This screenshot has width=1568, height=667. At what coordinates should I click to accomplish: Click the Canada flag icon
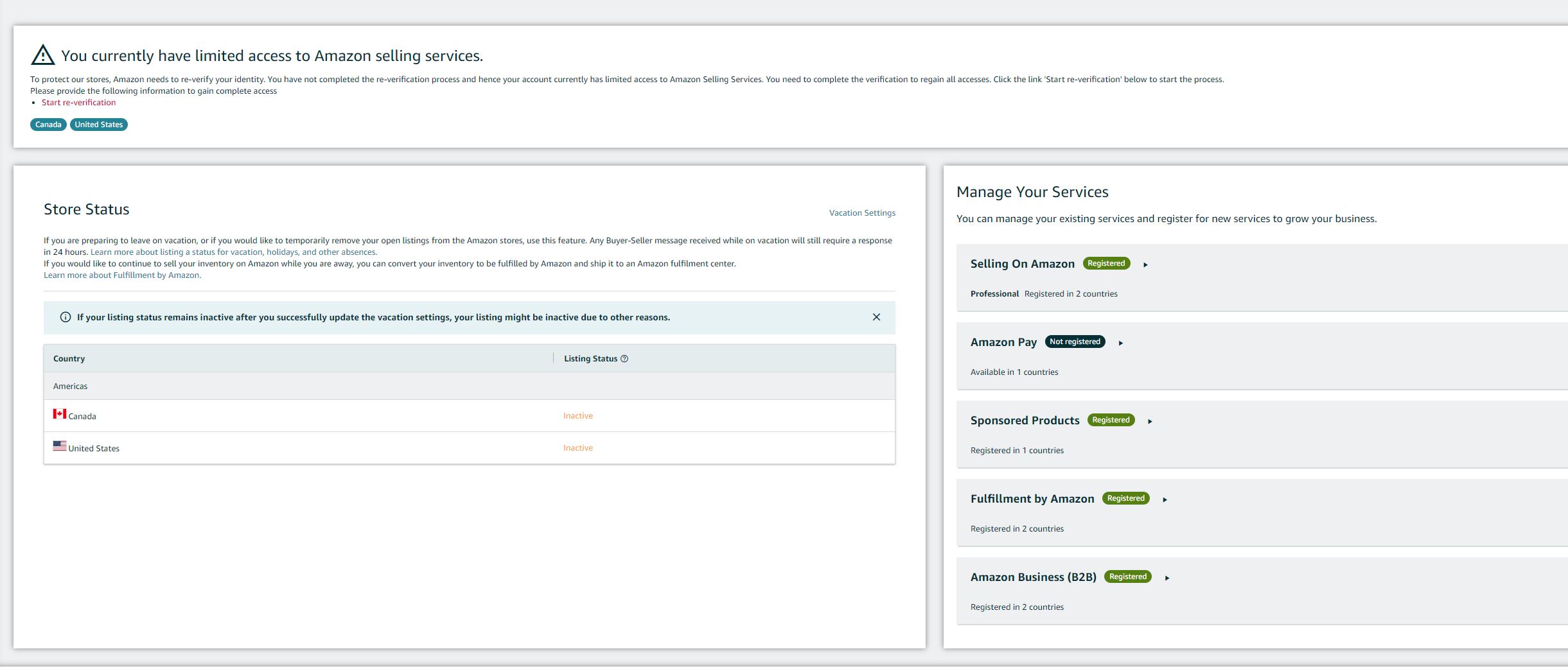tap(60, 414)
